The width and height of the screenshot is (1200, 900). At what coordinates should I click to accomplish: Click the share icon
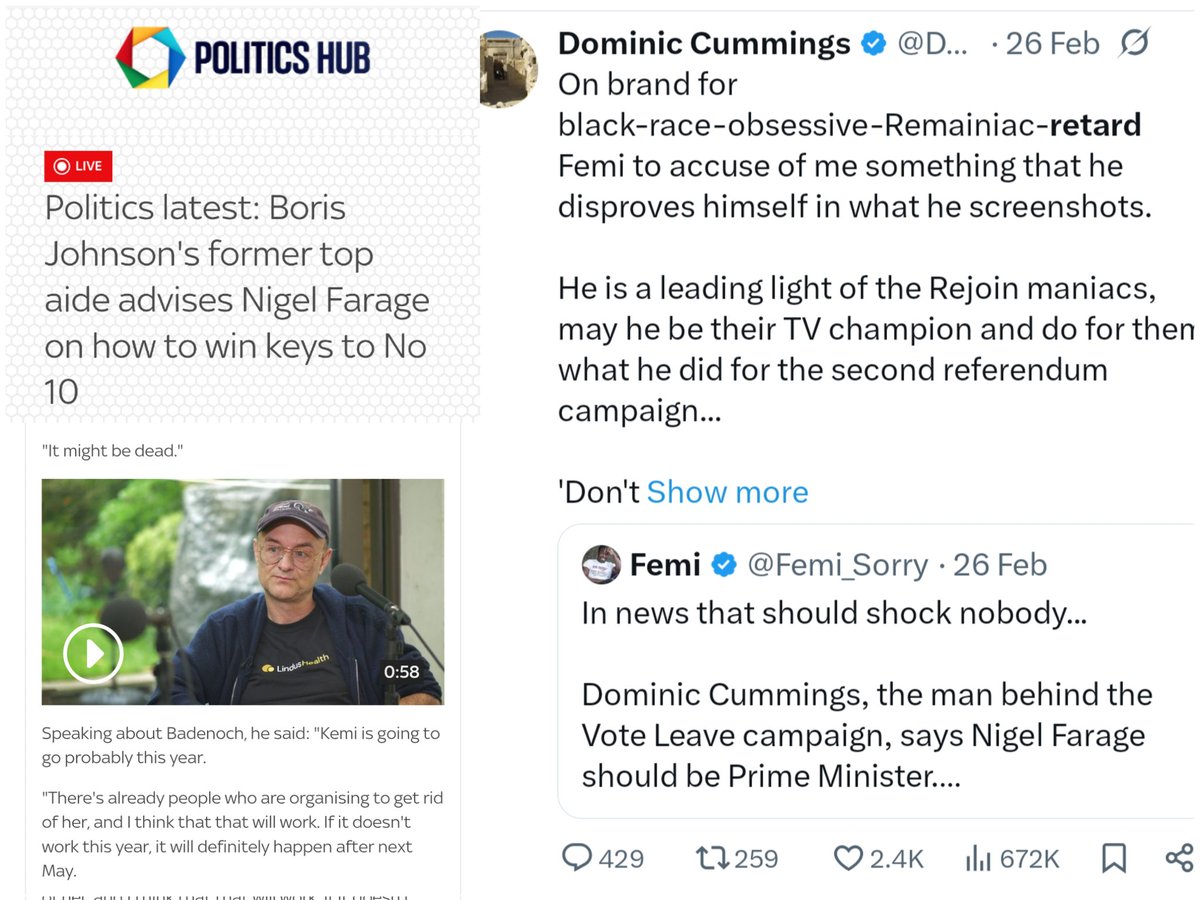click(x=1179, y=857)
